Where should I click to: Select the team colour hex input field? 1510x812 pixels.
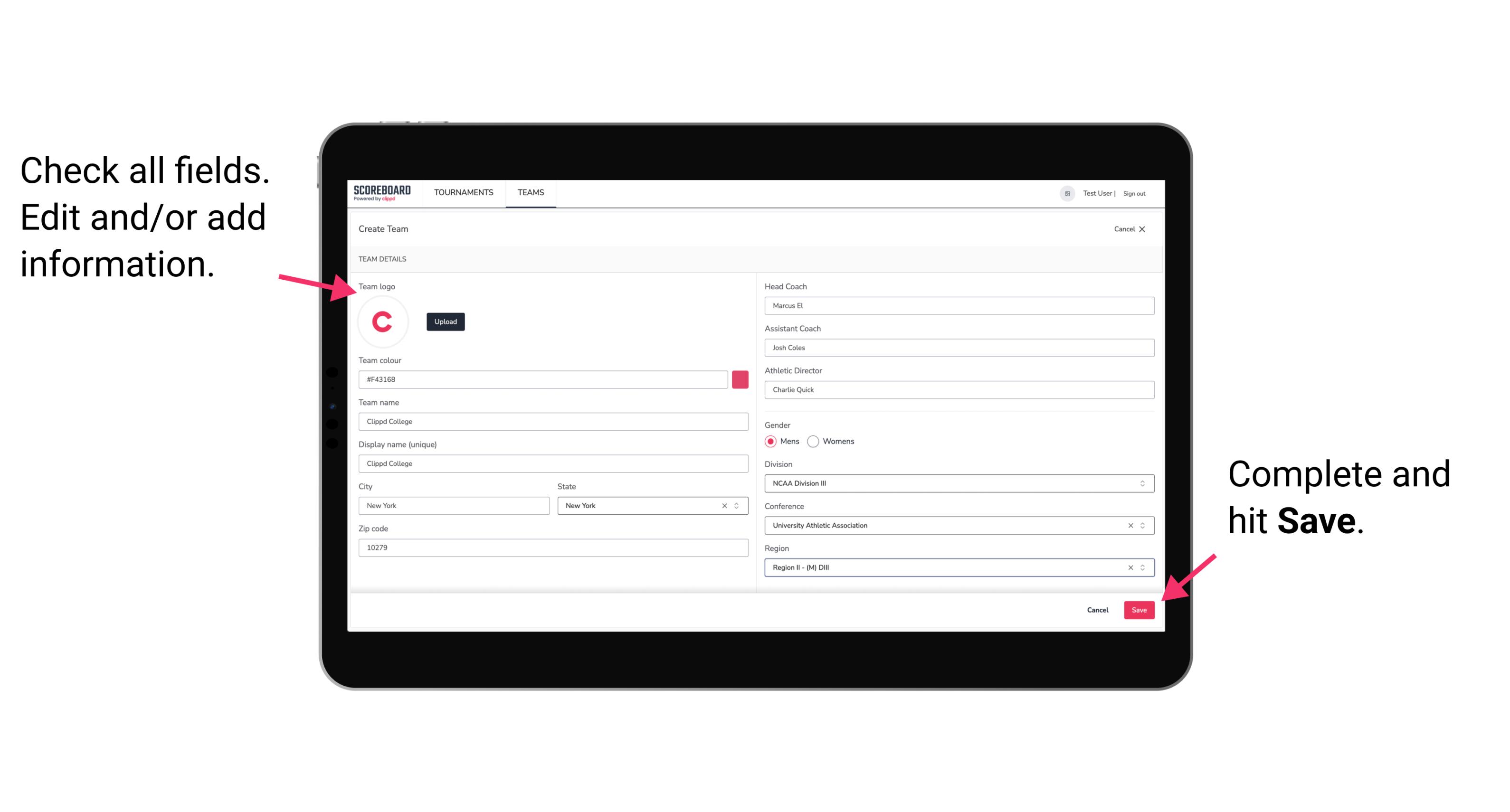coord(545,379)
